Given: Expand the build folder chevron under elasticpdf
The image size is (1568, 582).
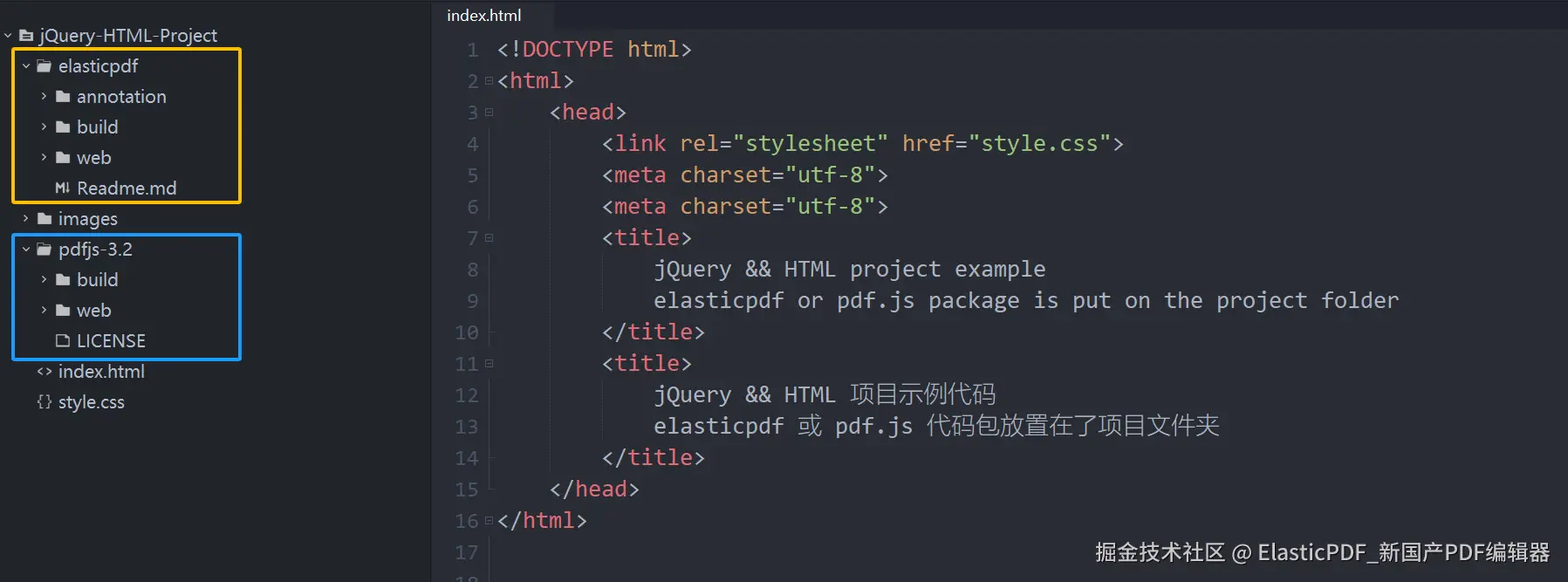Looking at the screenshot, I should tap(44, 127).
